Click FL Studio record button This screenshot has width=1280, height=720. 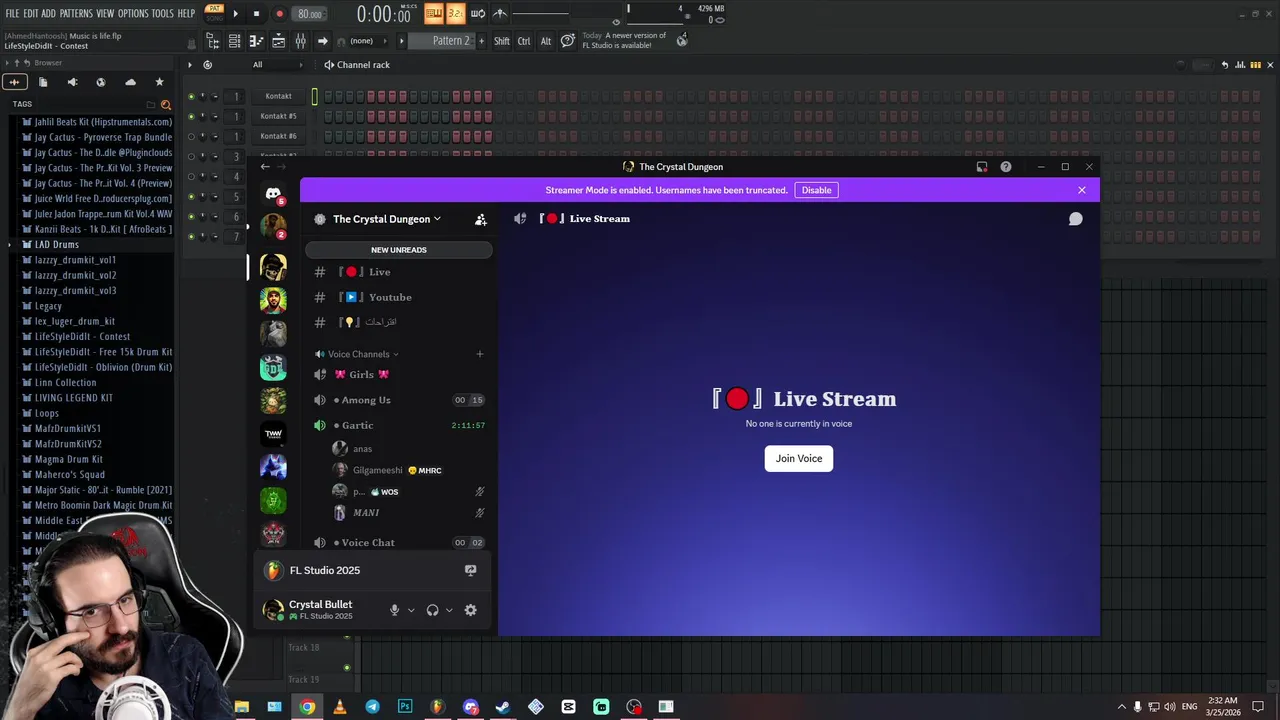[x=279, y=14]
